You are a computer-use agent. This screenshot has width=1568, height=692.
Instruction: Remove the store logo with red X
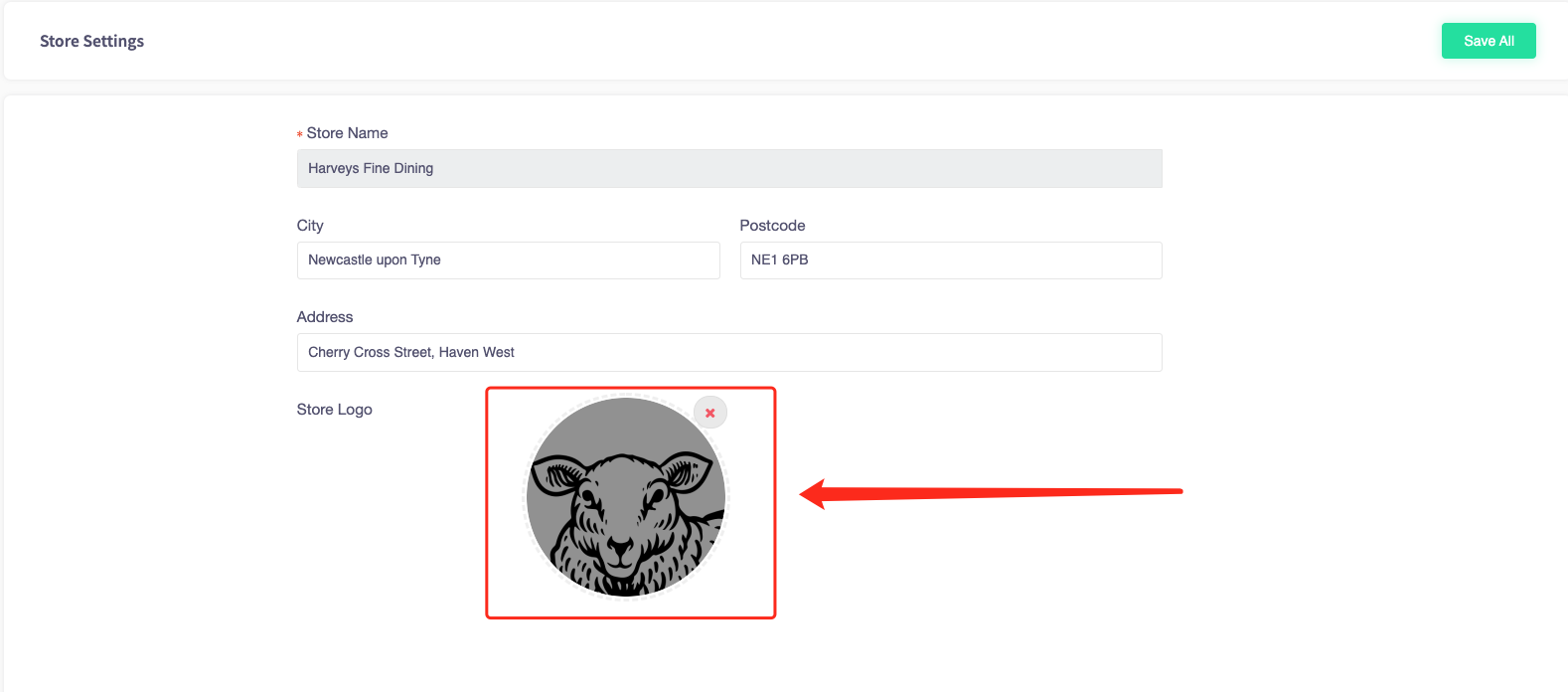point(710,413)
